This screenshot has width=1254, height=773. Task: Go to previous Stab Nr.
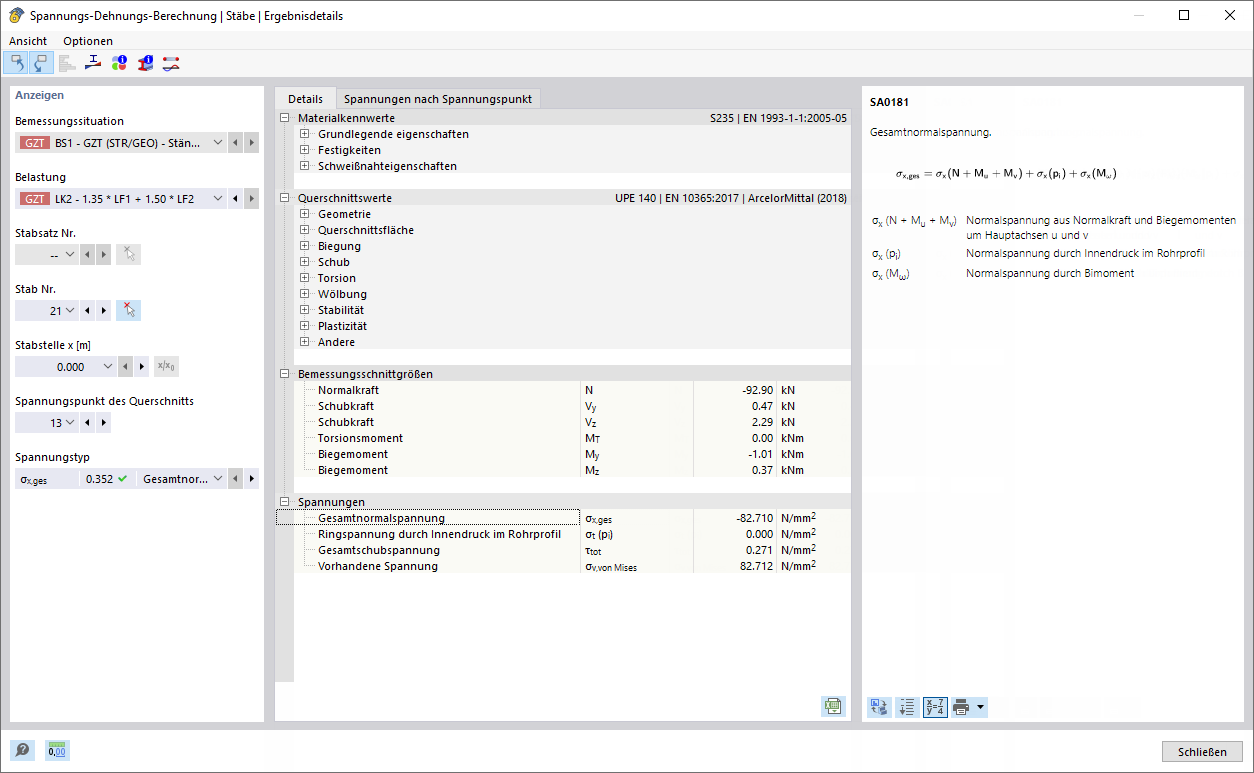[x=88, y=310]
